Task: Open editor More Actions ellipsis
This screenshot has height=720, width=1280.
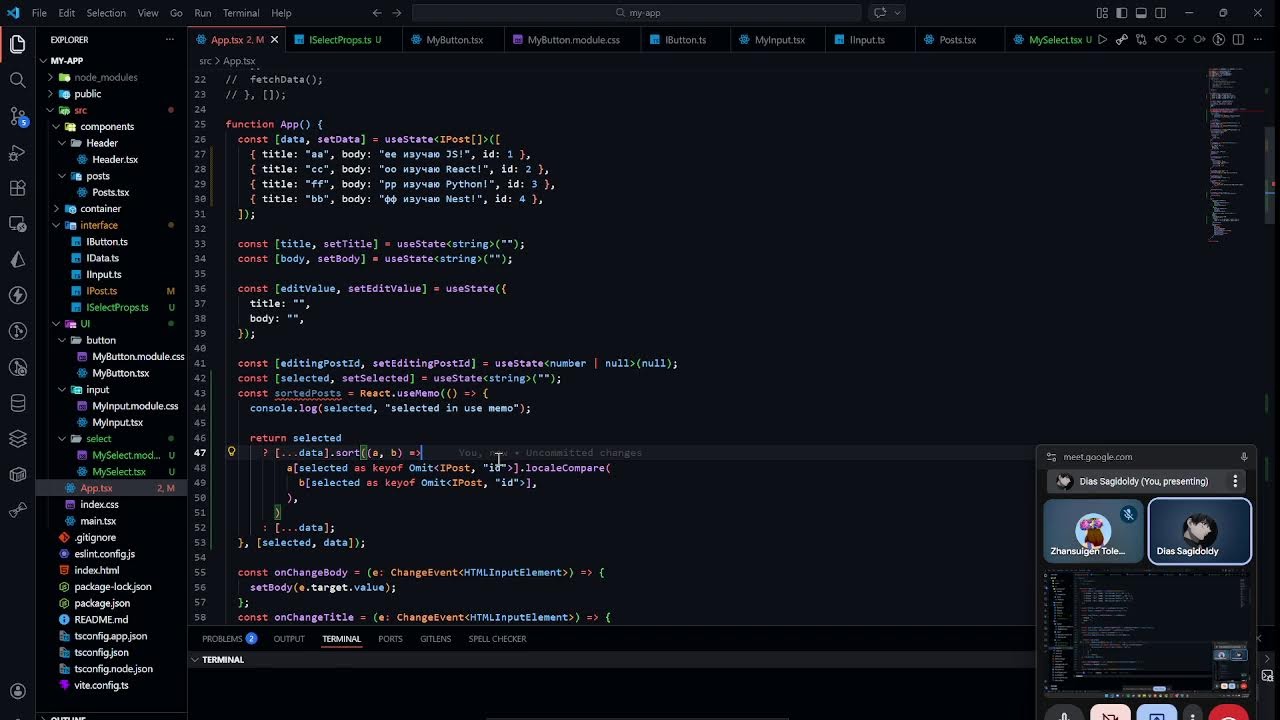Action: click(1257, 40)
